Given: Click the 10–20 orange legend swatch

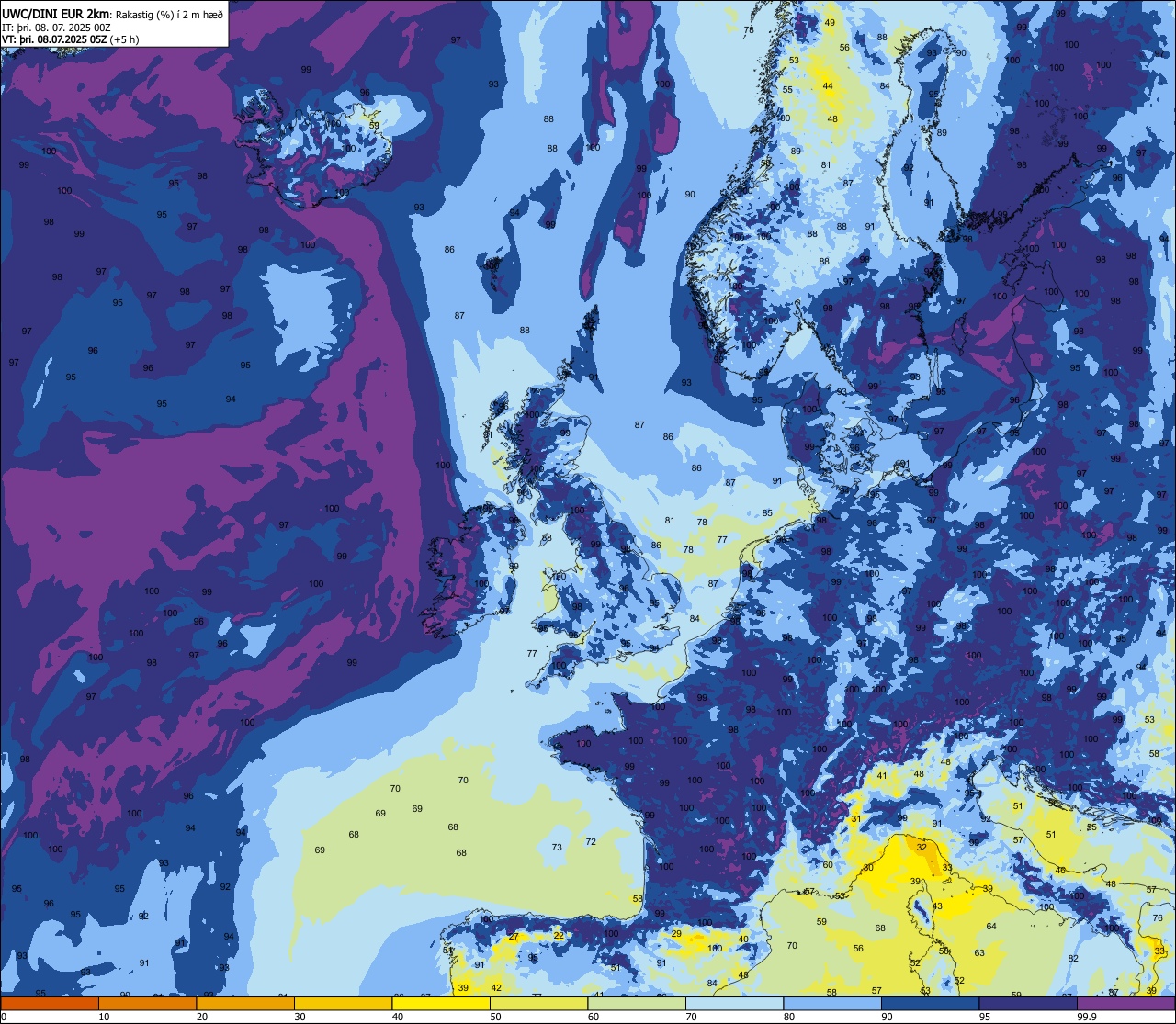Looking at the screenshot, I should pyautogui.click(x=147, y=1004).
